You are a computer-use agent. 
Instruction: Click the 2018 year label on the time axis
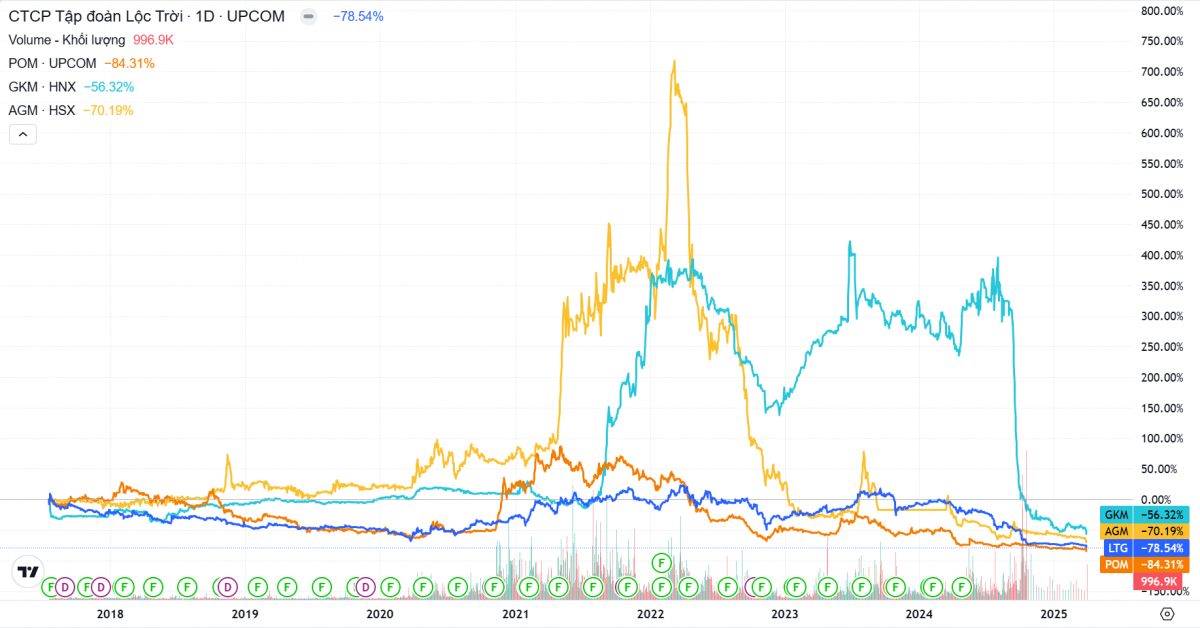(109, 613)
